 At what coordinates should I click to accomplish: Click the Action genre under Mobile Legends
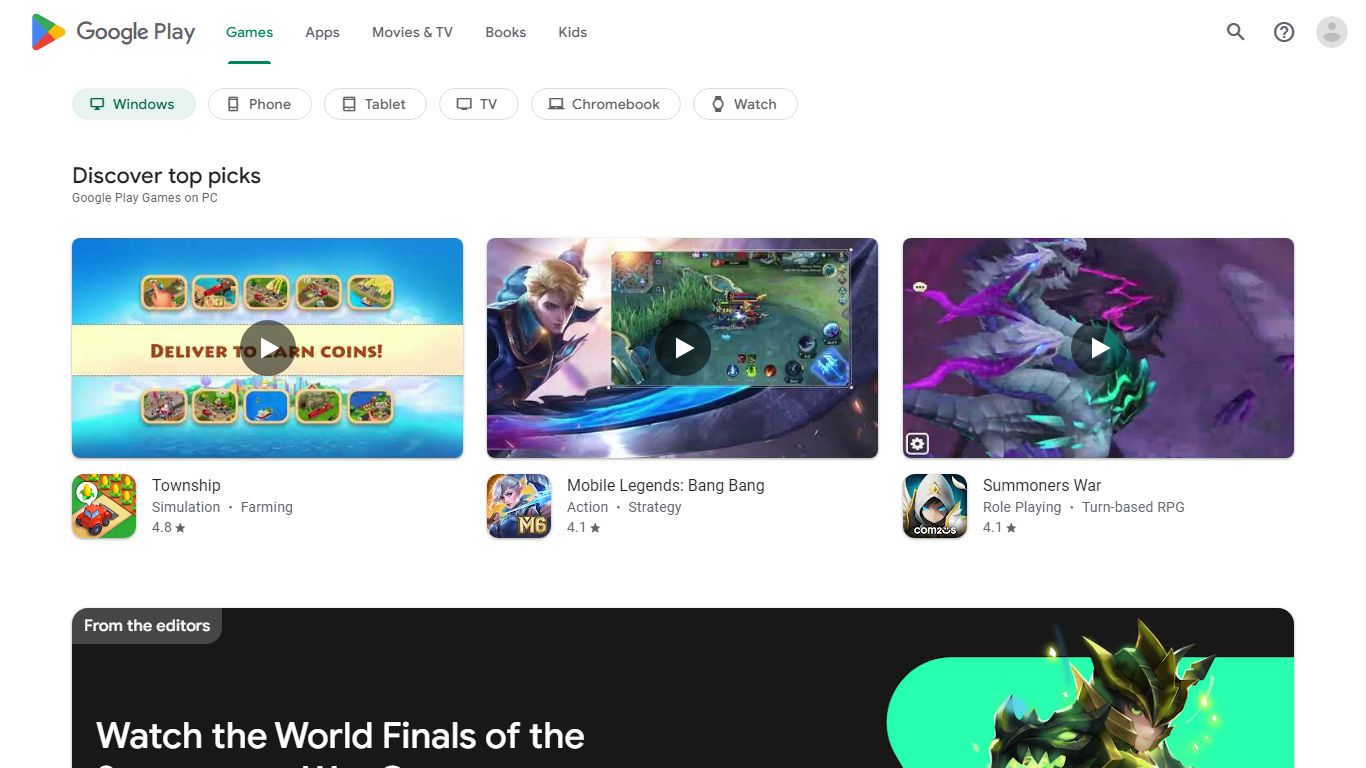(587, 507)
